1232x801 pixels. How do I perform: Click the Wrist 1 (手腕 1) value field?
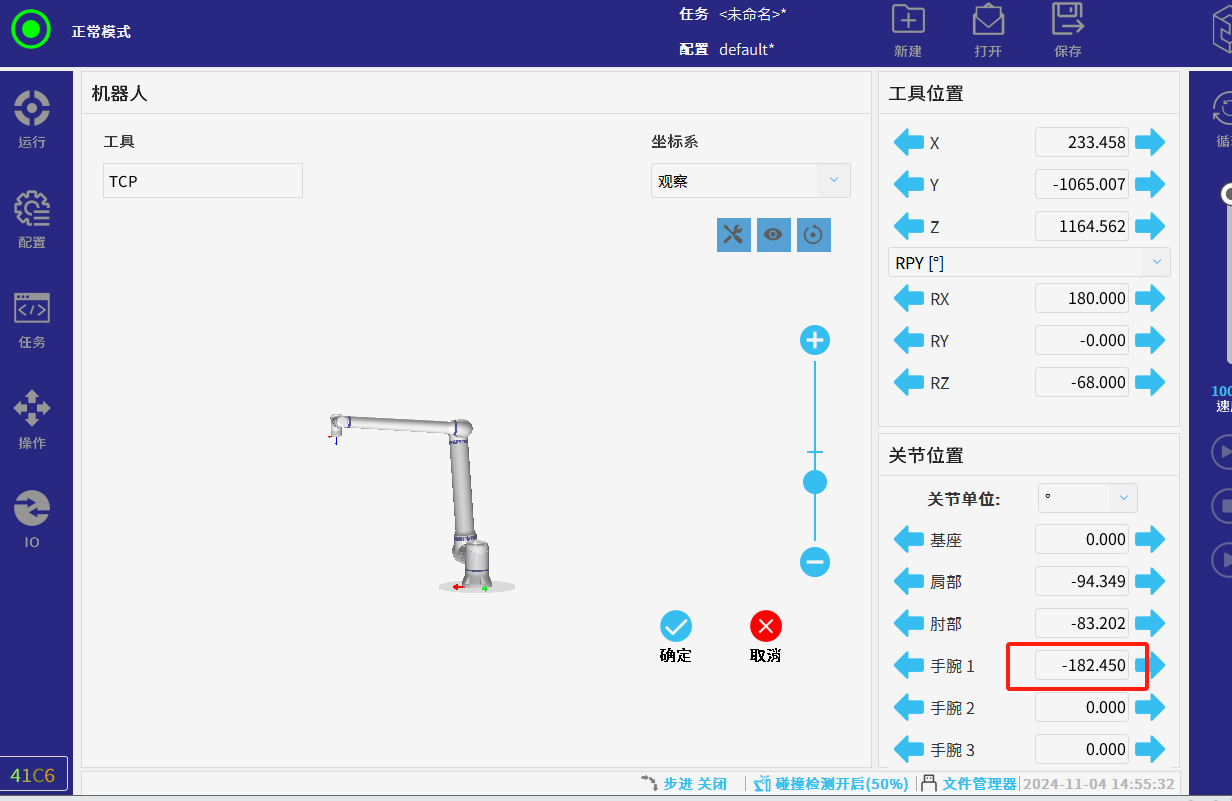click(x=1081, y=666)
